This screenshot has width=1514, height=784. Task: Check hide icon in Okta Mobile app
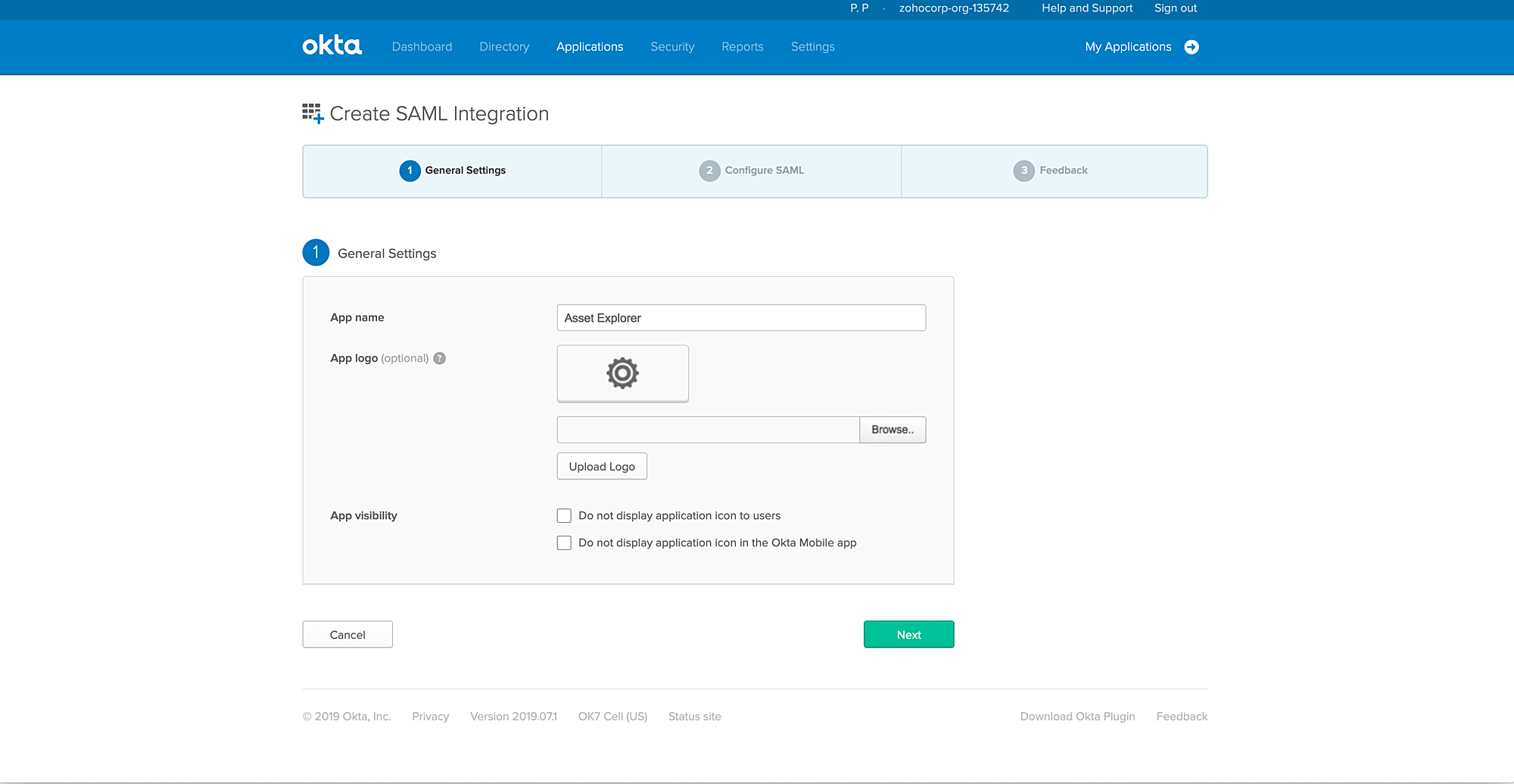click(564, 543)
